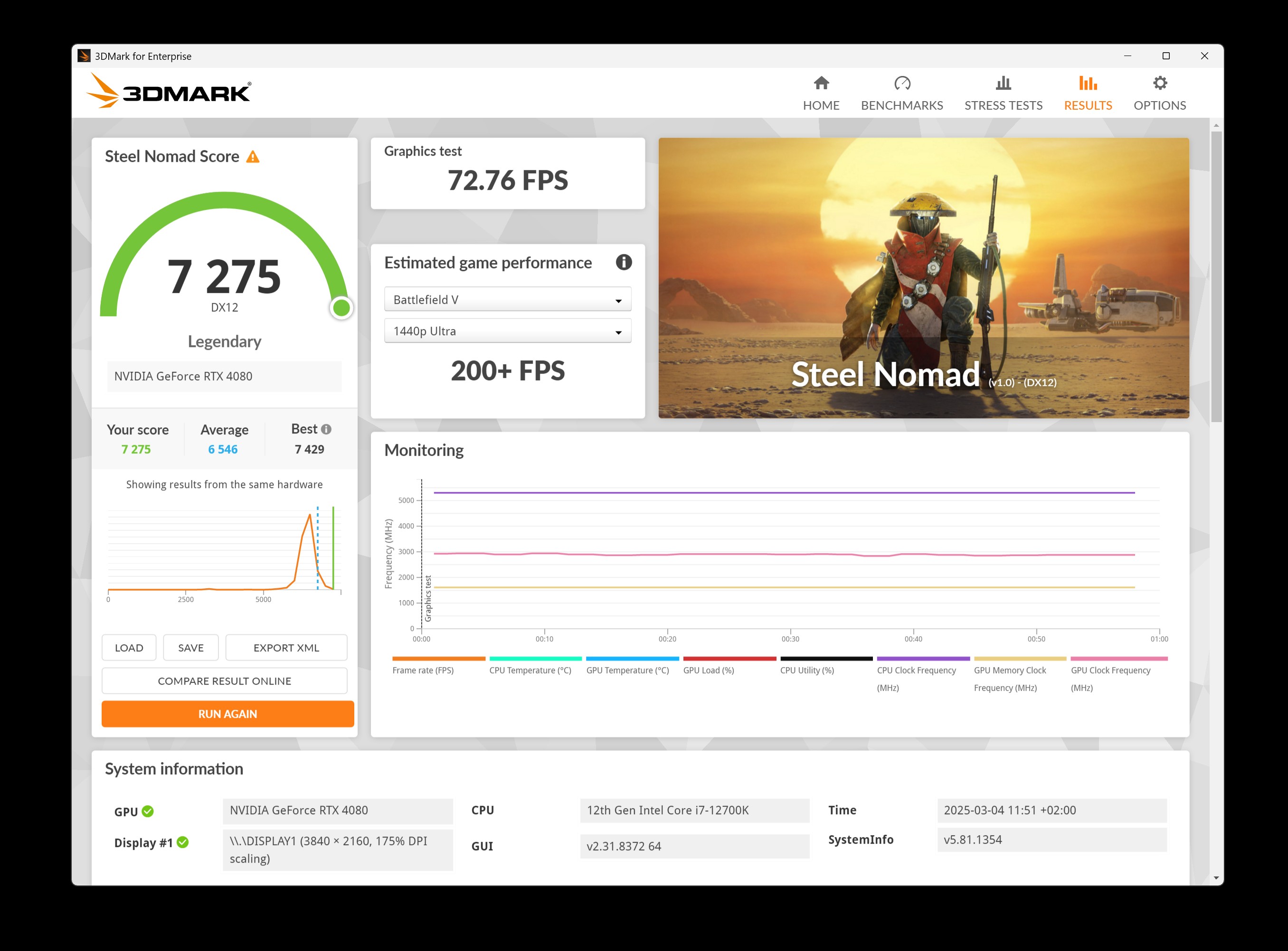
Task: Click the OPTIONS menu label
Action: [1160, 105]
